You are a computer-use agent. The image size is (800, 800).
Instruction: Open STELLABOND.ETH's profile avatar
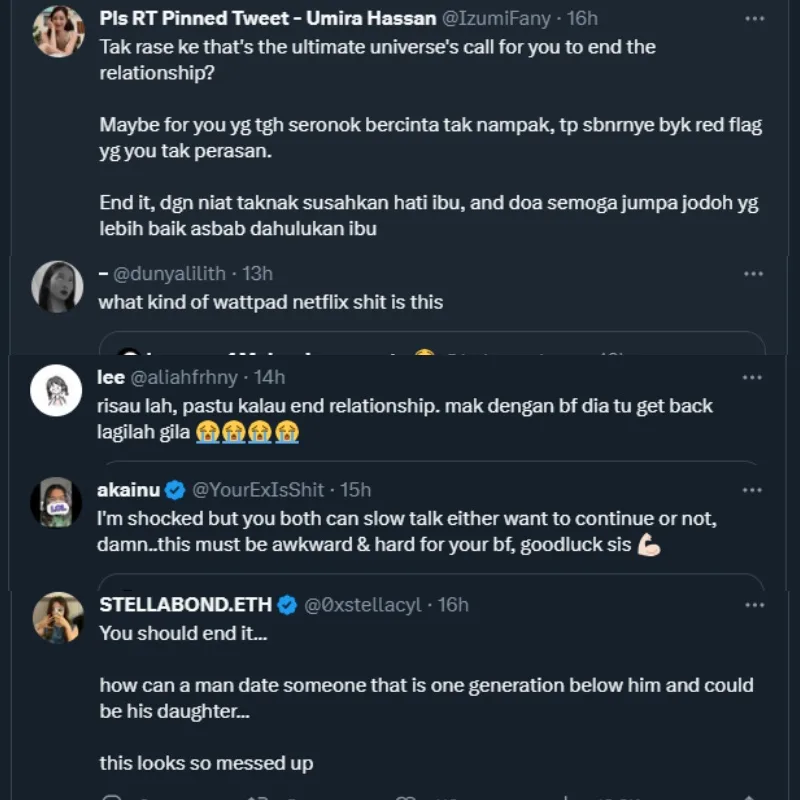tap(57, 617)
